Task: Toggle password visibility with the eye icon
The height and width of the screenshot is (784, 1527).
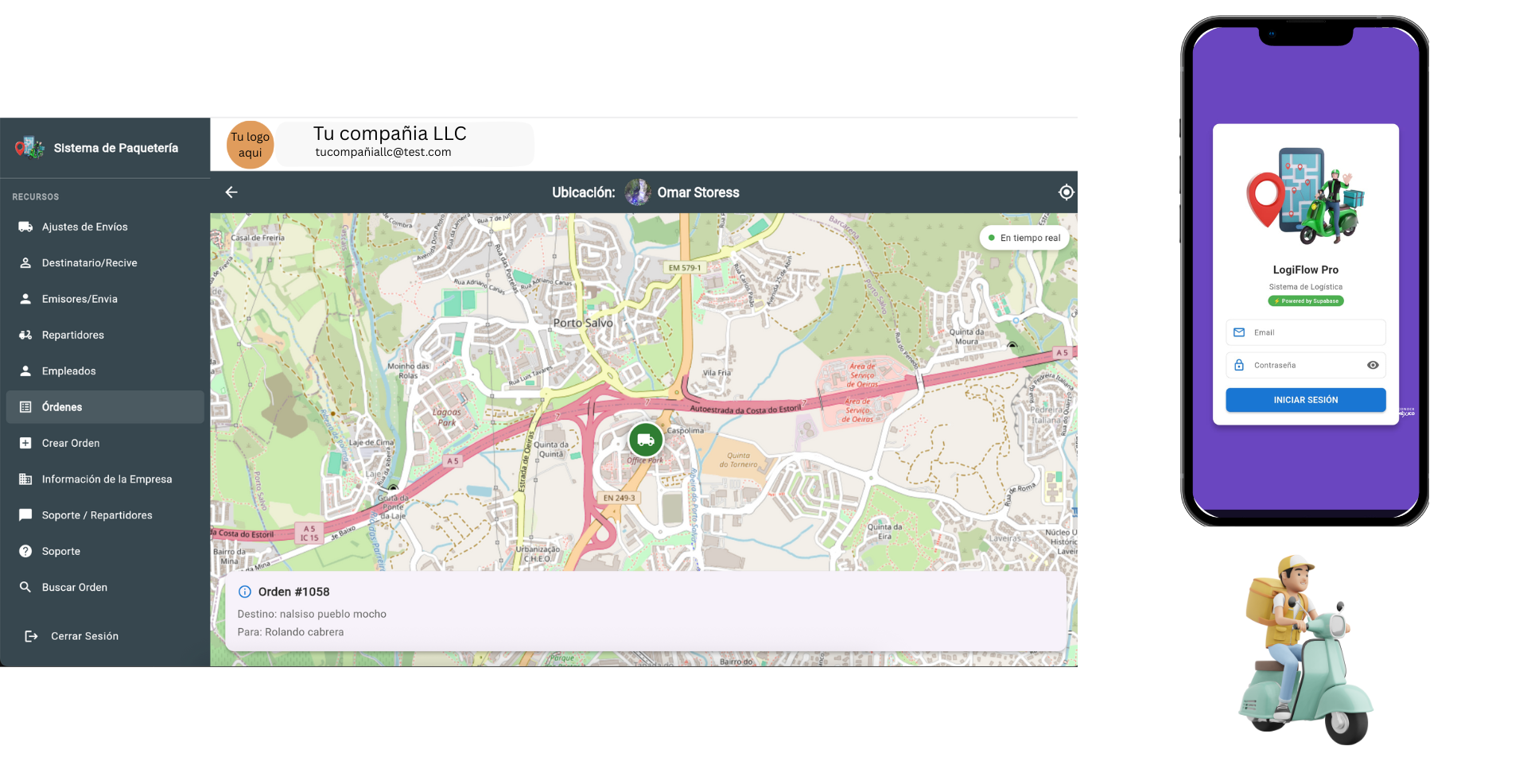Action: (x=1373, y=365)
